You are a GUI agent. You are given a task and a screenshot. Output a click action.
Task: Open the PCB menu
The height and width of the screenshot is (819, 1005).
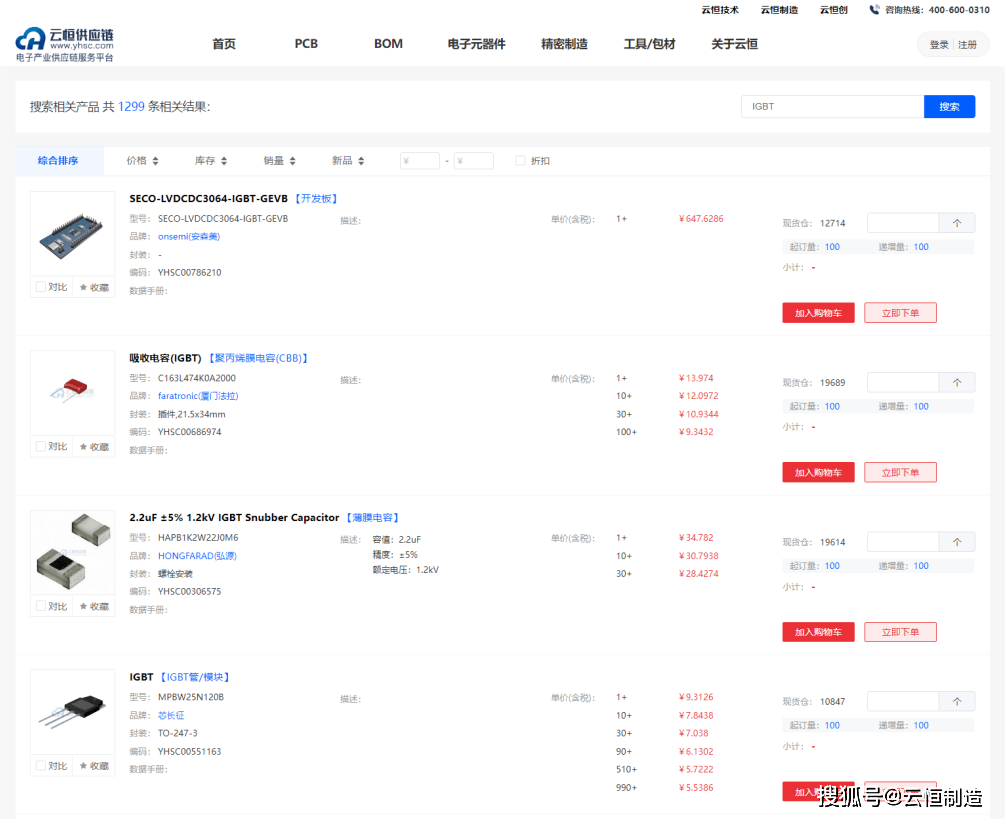pos(306,44)
